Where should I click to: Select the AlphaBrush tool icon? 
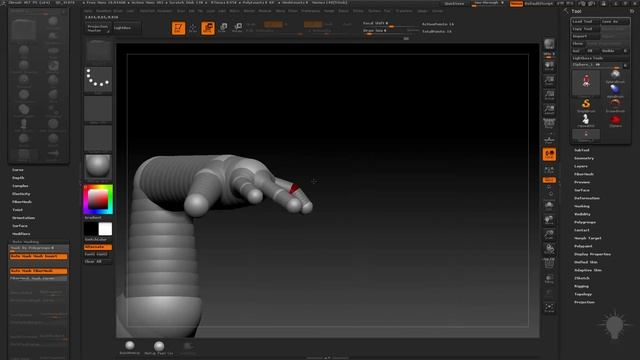click(x=615, y=90)
